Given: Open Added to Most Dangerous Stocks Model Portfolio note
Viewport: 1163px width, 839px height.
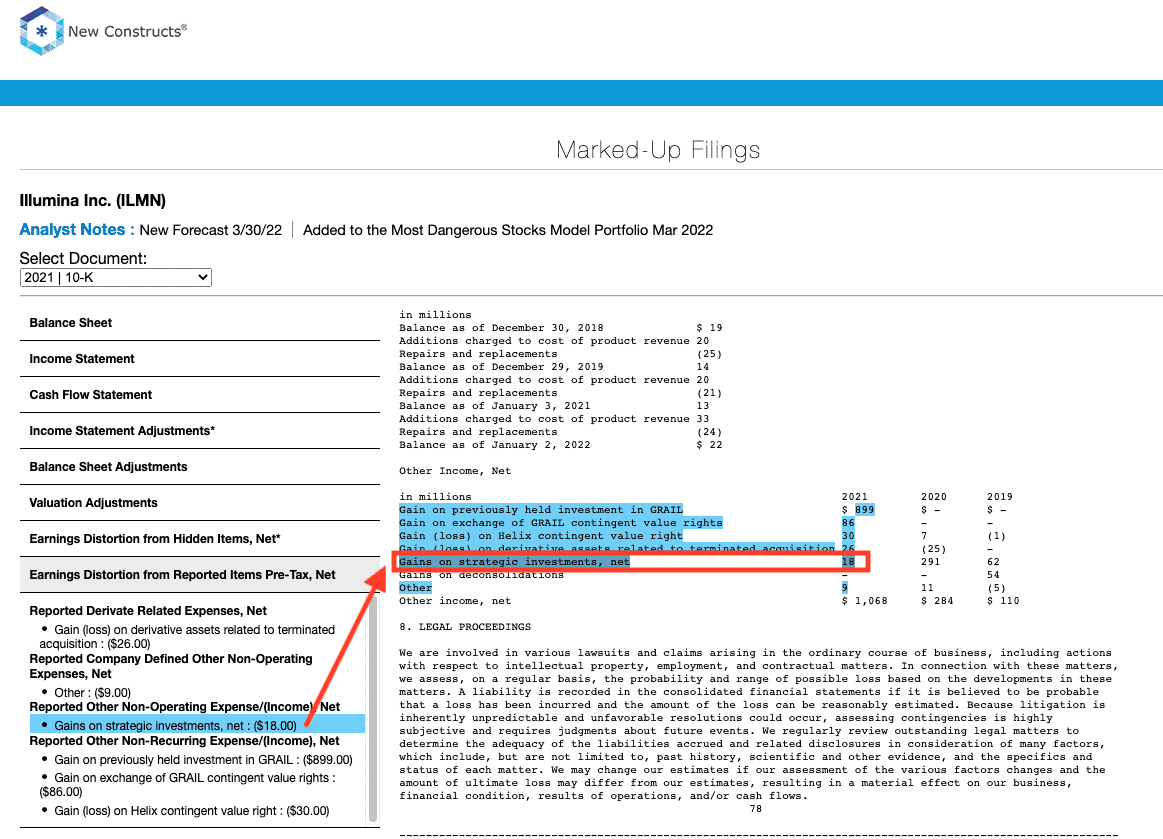Looking at the screenshot, I should tap(508, 230).
